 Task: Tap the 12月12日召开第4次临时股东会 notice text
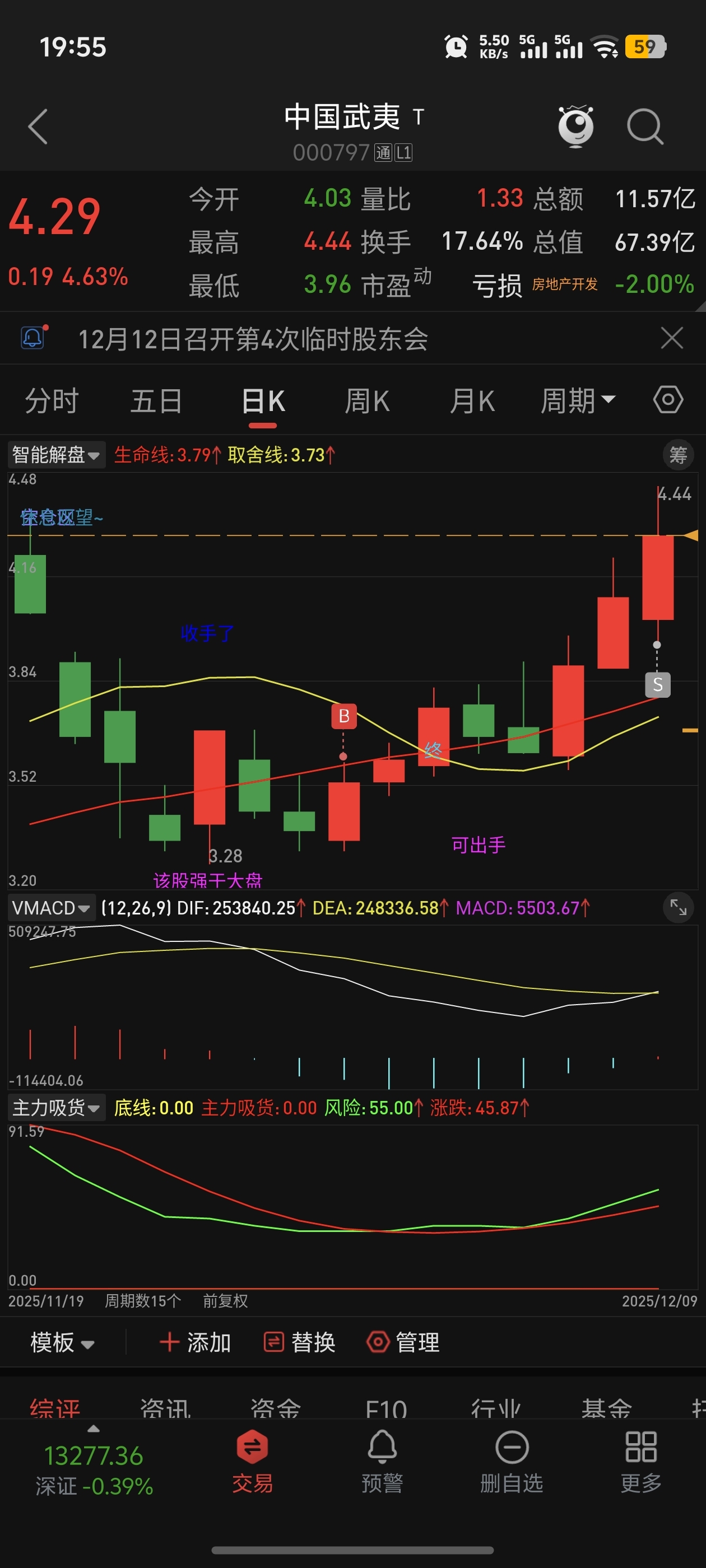click(x=253, y=339)
